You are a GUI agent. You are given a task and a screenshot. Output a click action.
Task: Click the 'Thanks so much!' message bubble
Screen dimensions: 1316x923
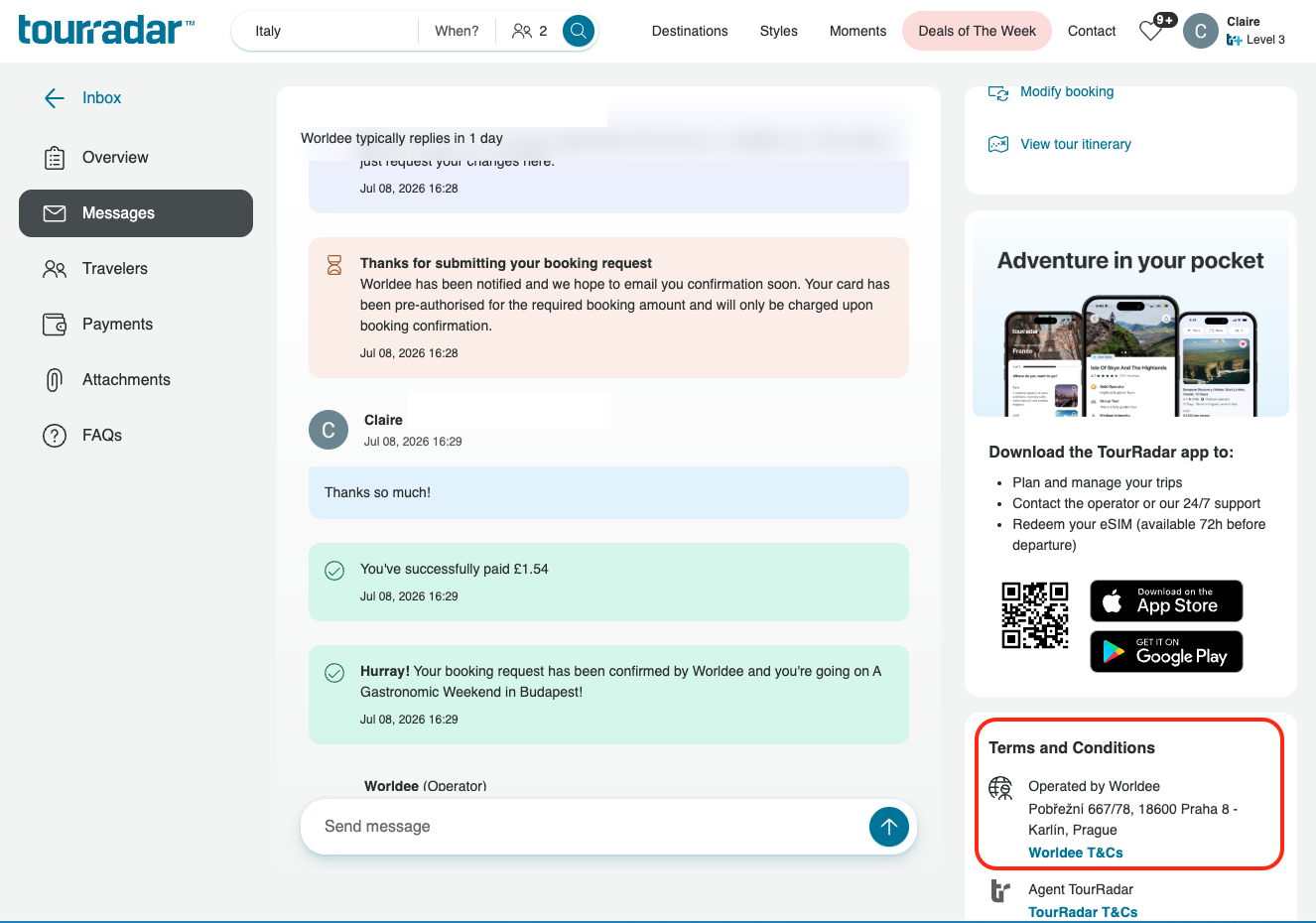coord(608,492)
